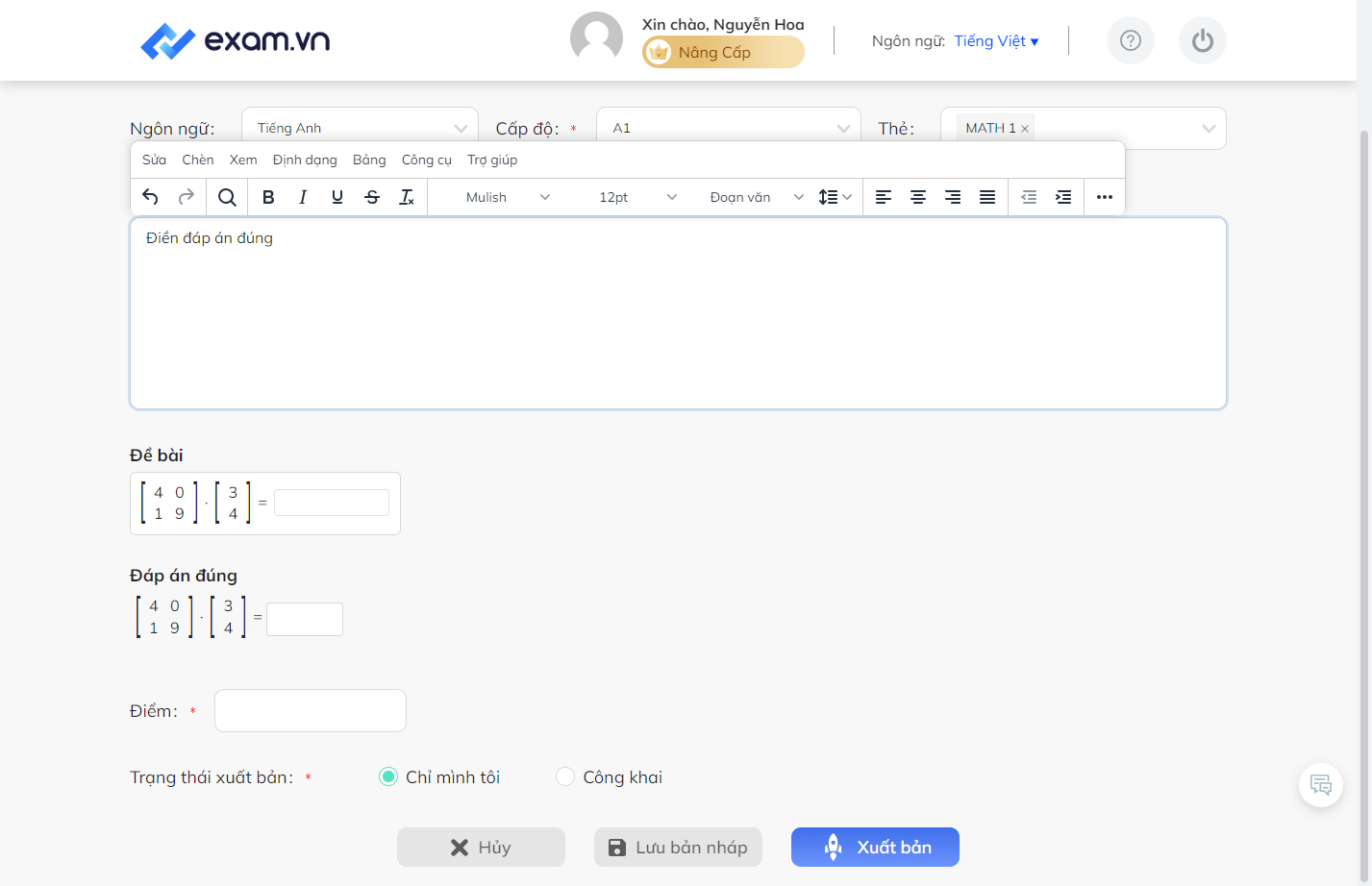The height and width of the screenshot is (886, 1372).
Task: Toggle italic formatting
Action: click(303, 197)
